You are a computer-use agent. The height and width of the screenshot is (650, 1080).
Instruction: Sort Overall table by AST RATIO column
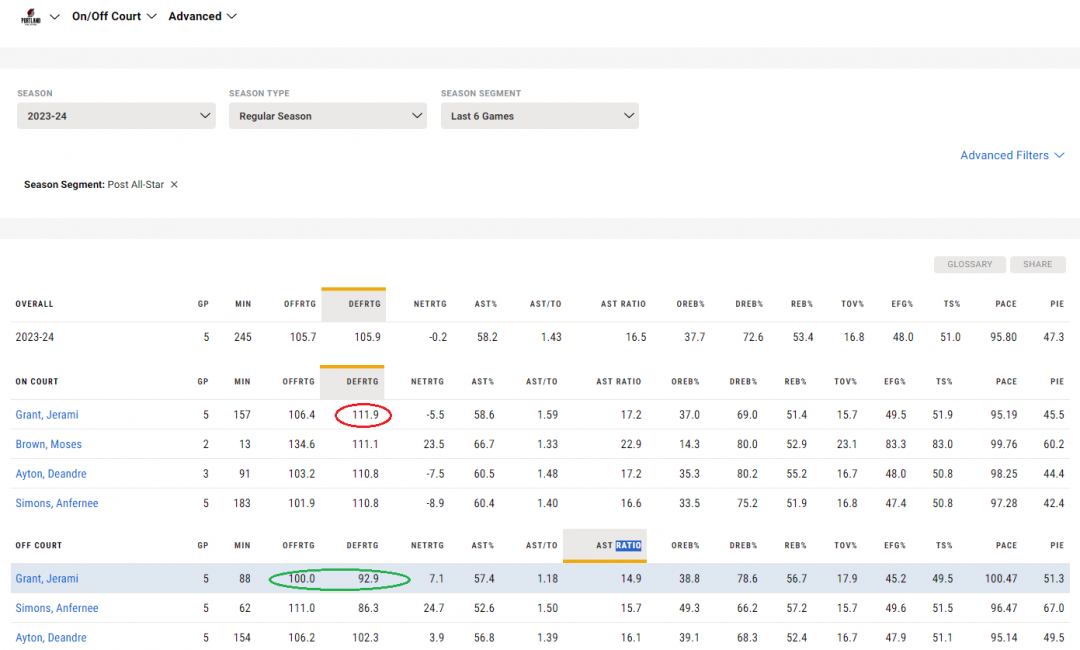(623, 304)
